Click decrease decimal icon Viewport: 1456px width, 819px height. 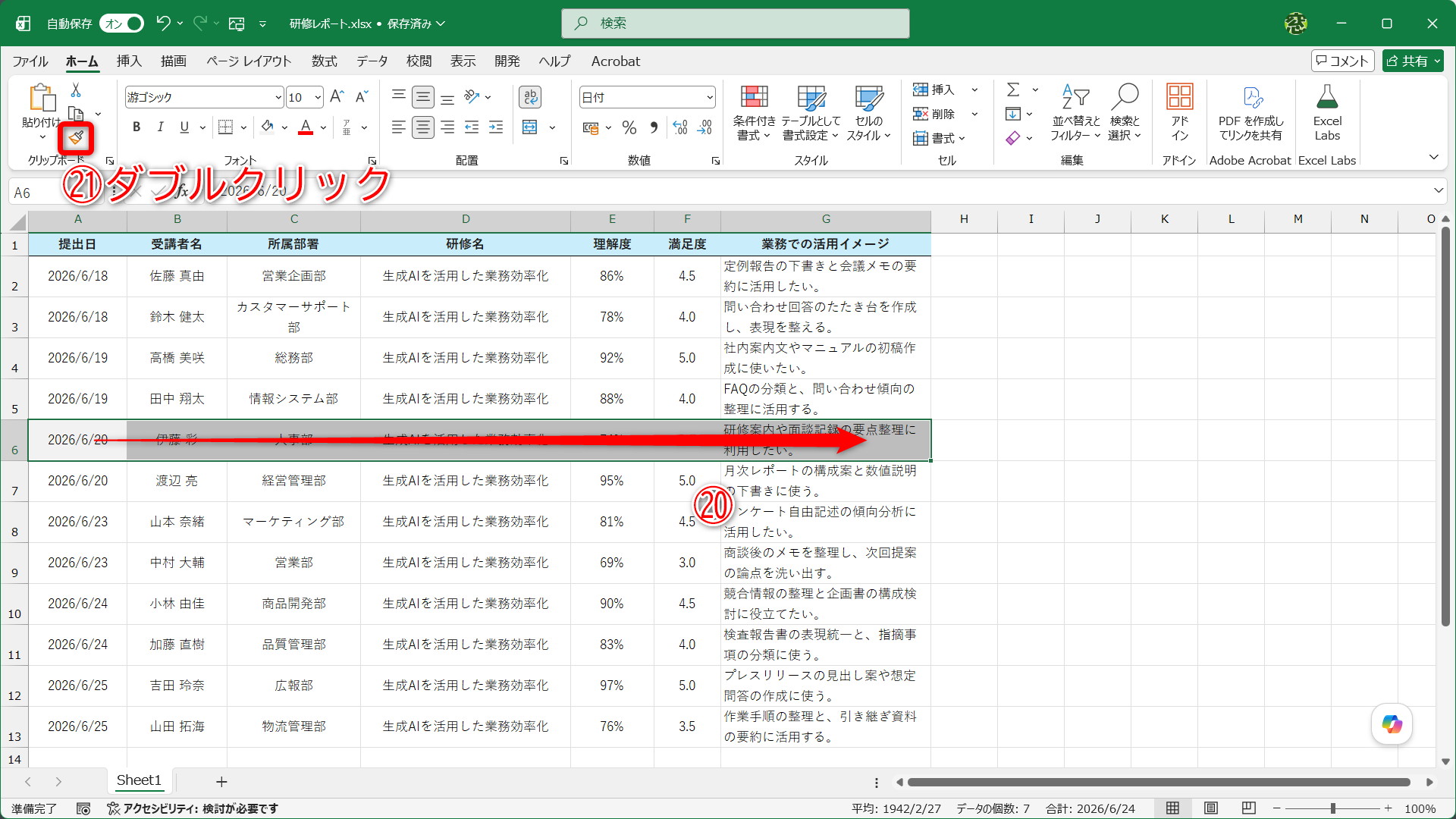(x=705, y=127)
